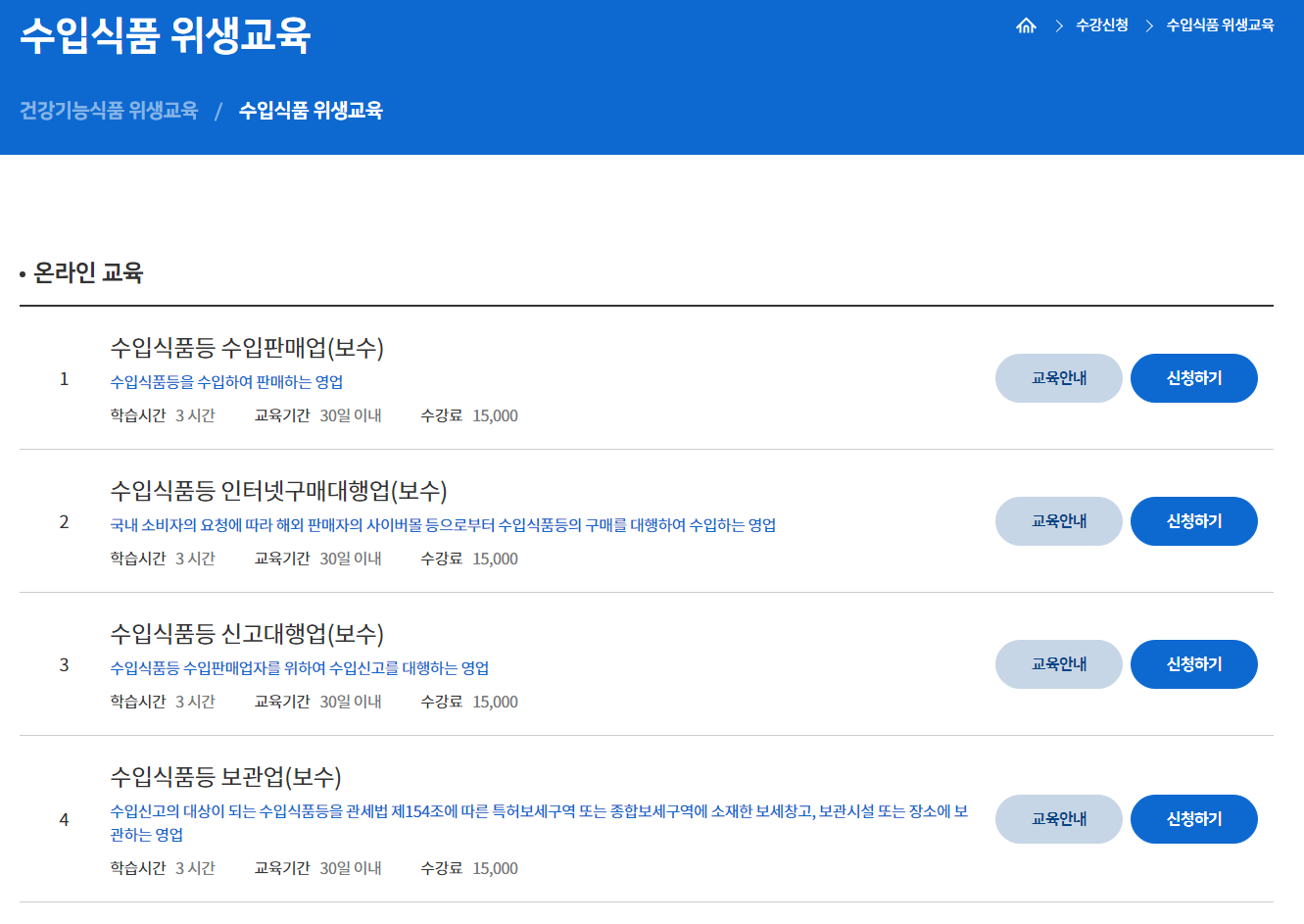
Task: Click 신청하기 for 수입식품등 신고대행업(보수)
Action: click(1193, 663)
